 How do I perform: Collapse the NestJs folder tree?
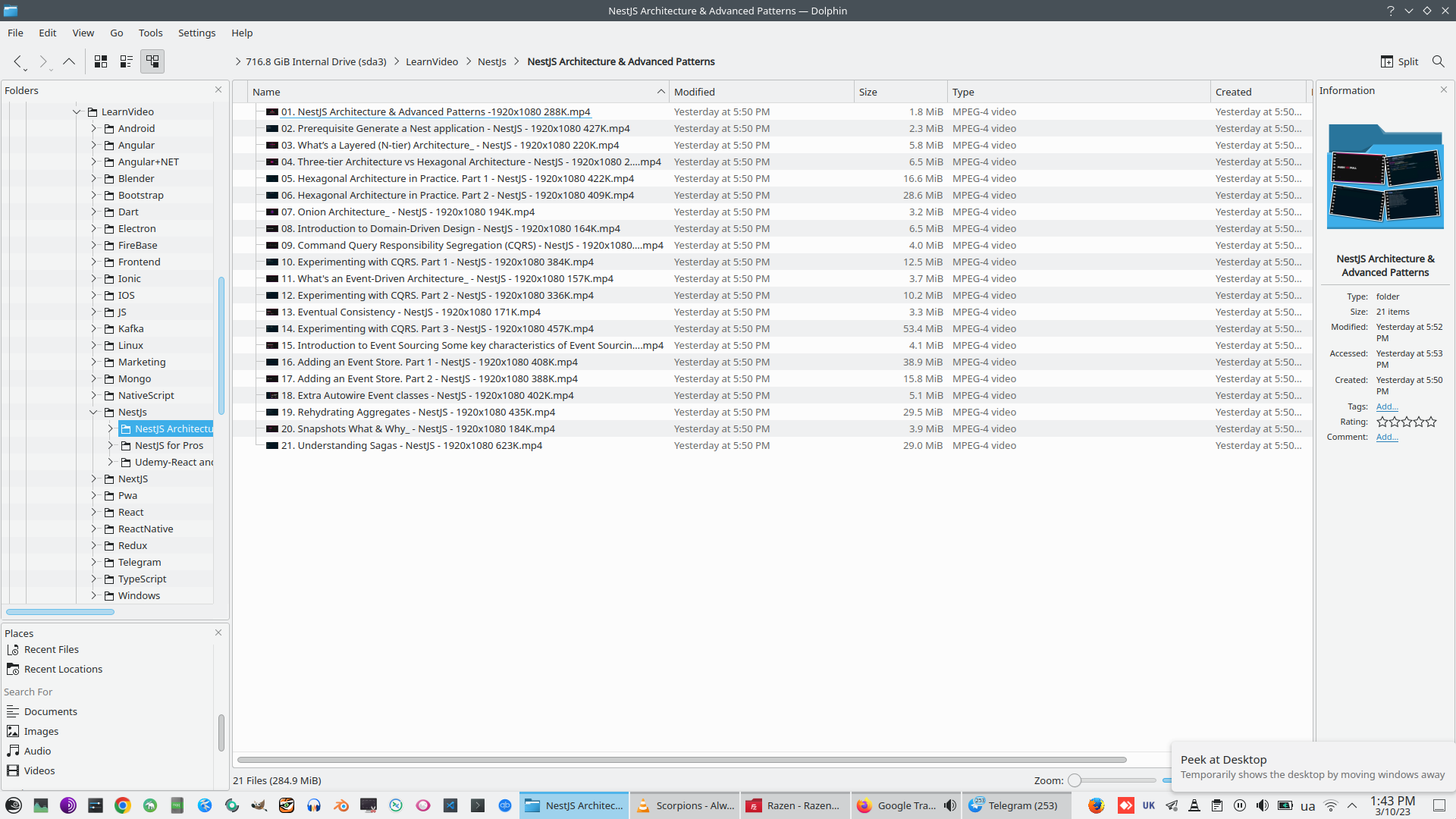click(x=94, y=413)
